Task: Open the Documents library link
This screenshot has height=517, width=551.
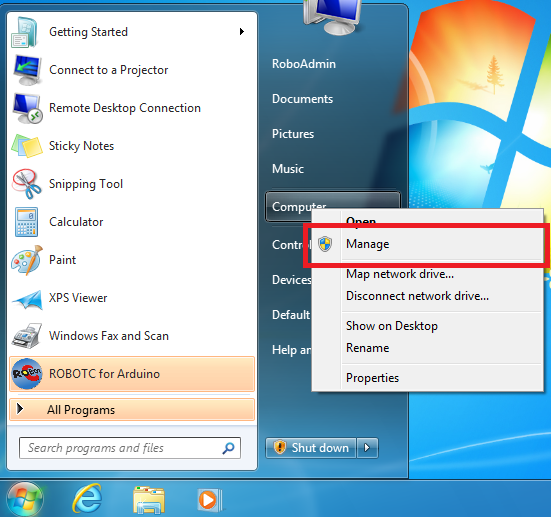Action: pyautogui.click(x=303, y=99)
